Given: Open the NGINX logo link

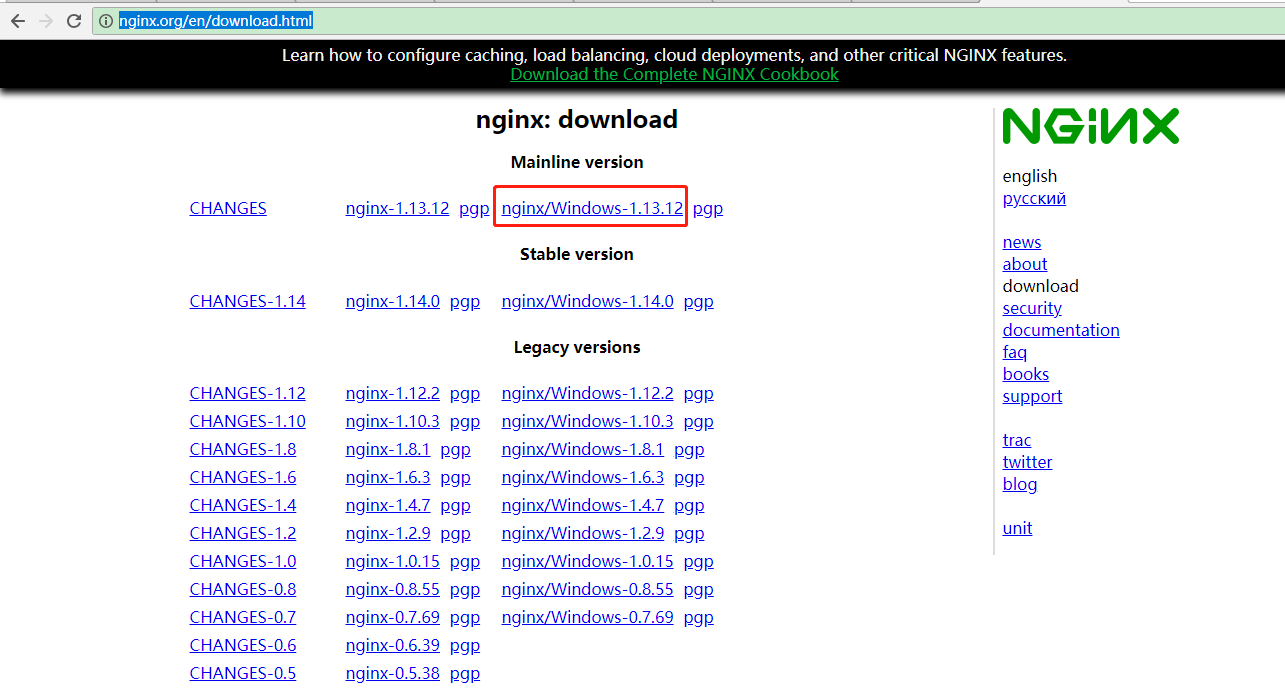Looking at the screenshot, I should point(1090,126).
